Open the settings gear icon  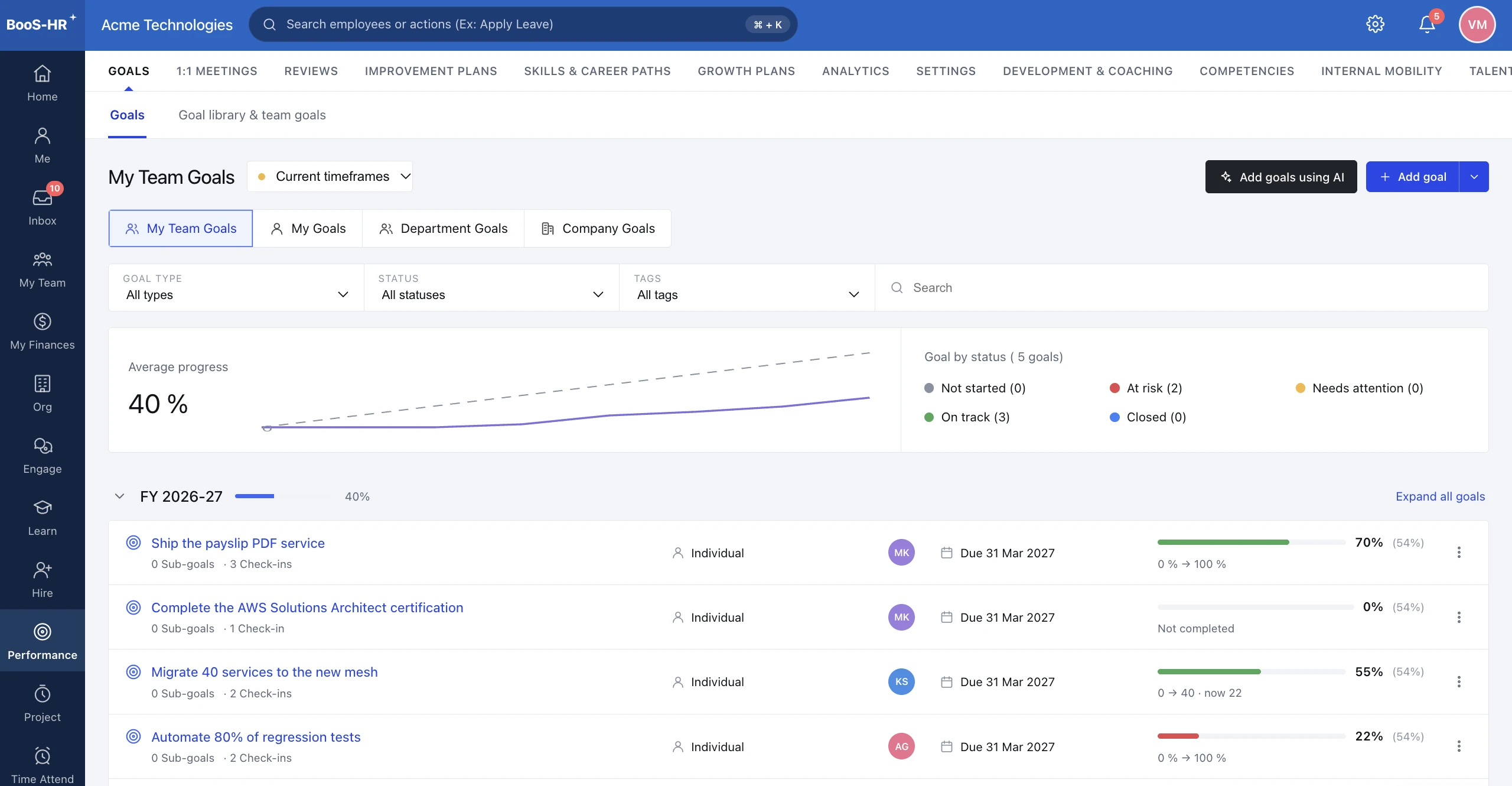tap(1375, 24)
